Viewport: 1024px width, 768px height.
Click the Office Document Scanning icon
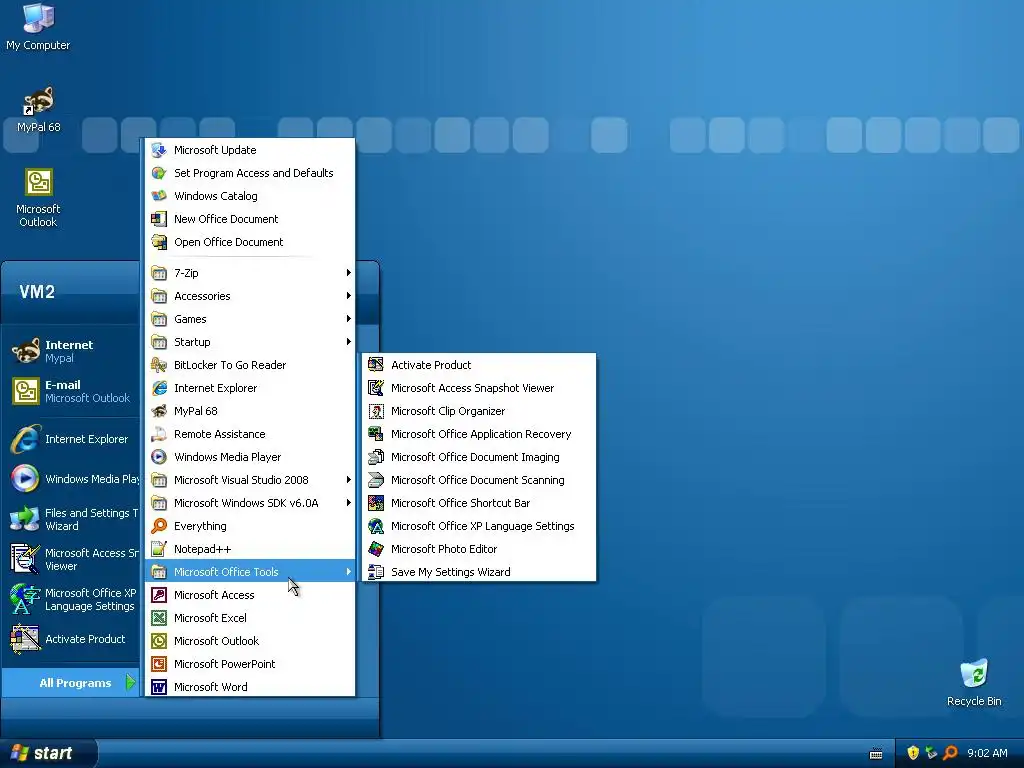pos(376,480)
